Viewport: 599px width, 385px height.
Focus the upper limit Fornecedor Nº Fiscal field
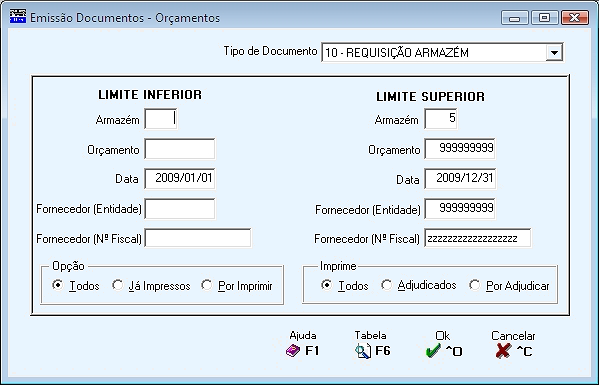tap(478, 238)
